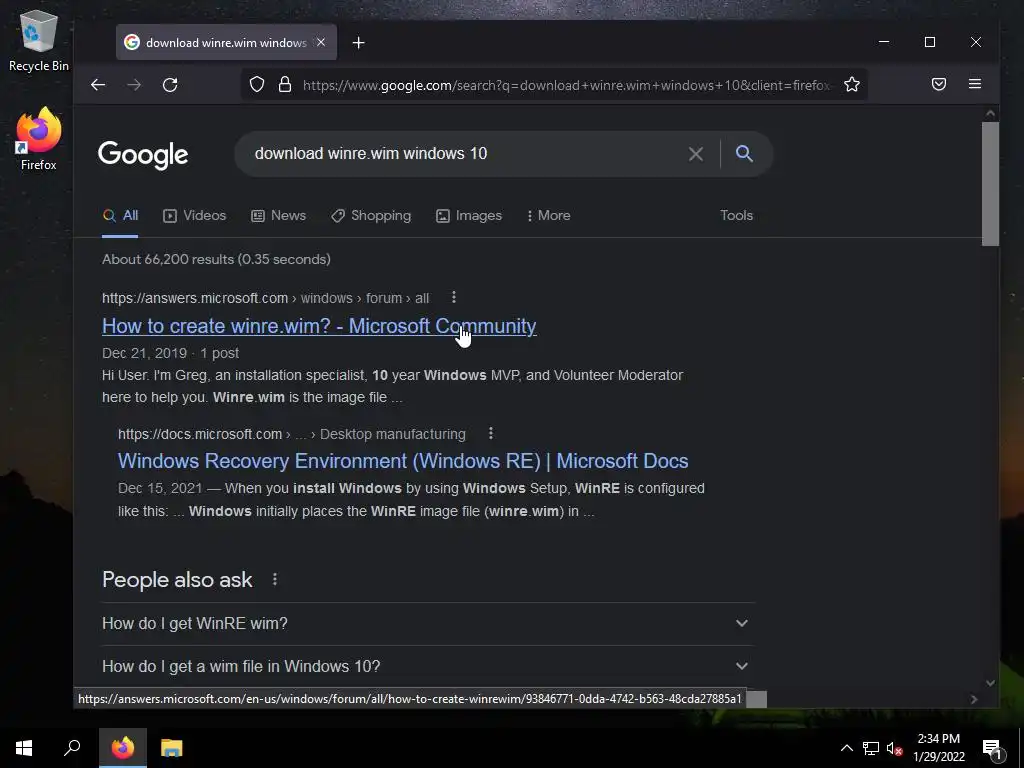Show hidden system tray icons
This screenshot has height=768, width=1024.
point(846,748)
